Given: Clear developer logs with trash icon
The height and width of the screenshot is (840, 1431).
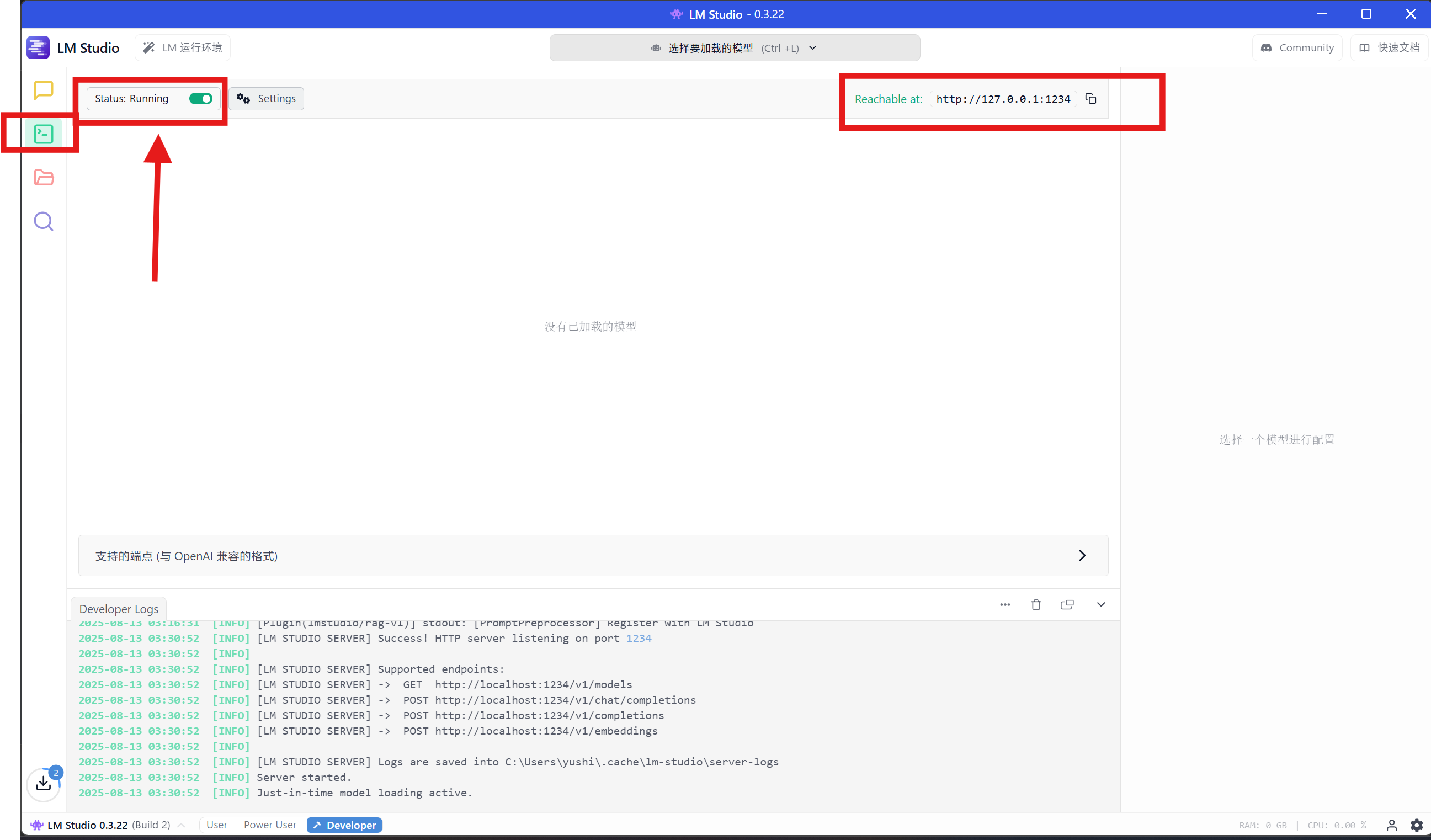Looking at the screenshot, I should (x=1036, y=604).
